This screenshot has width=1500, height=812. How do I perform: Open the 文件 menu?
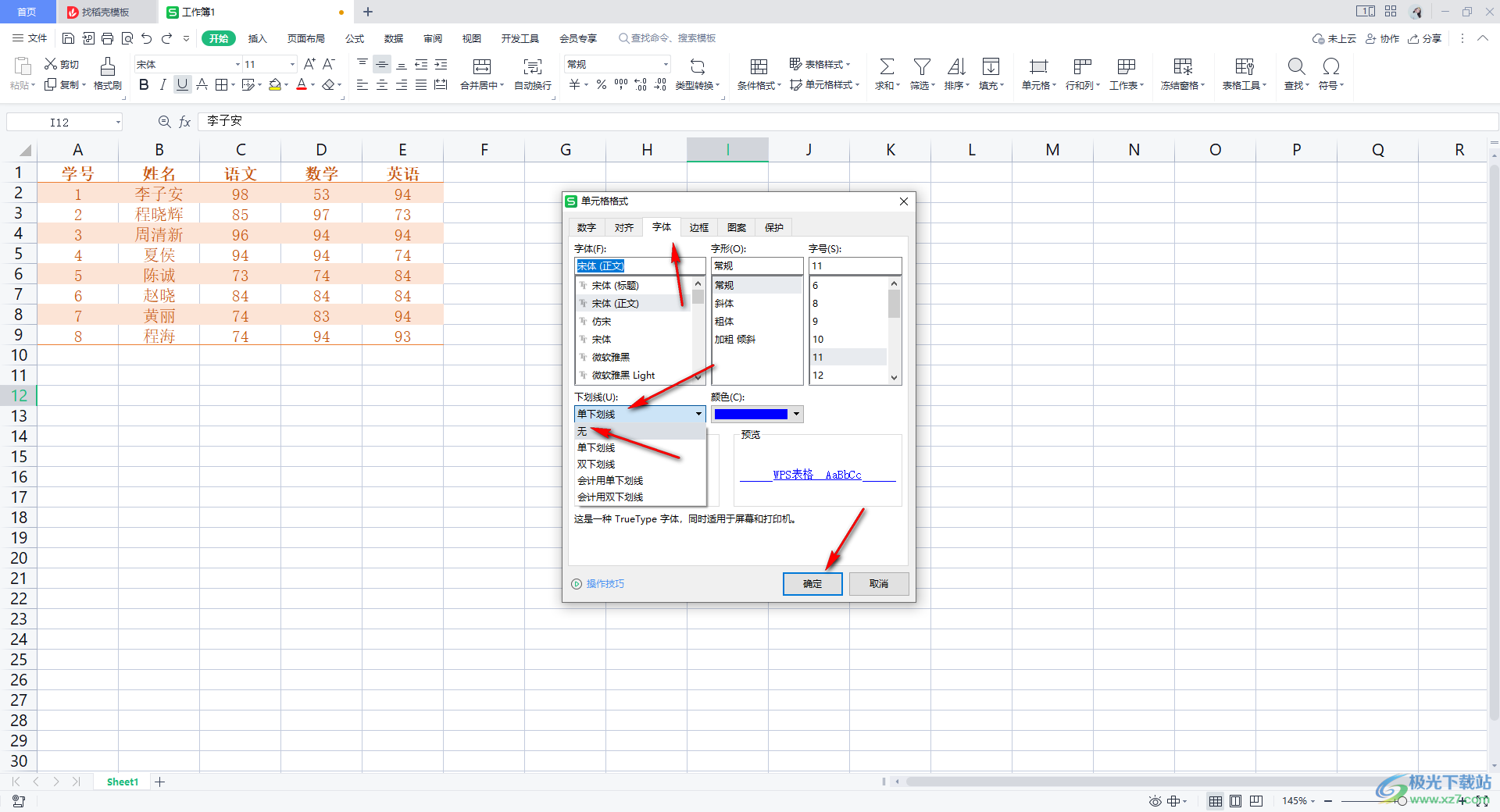coord(30,38)
